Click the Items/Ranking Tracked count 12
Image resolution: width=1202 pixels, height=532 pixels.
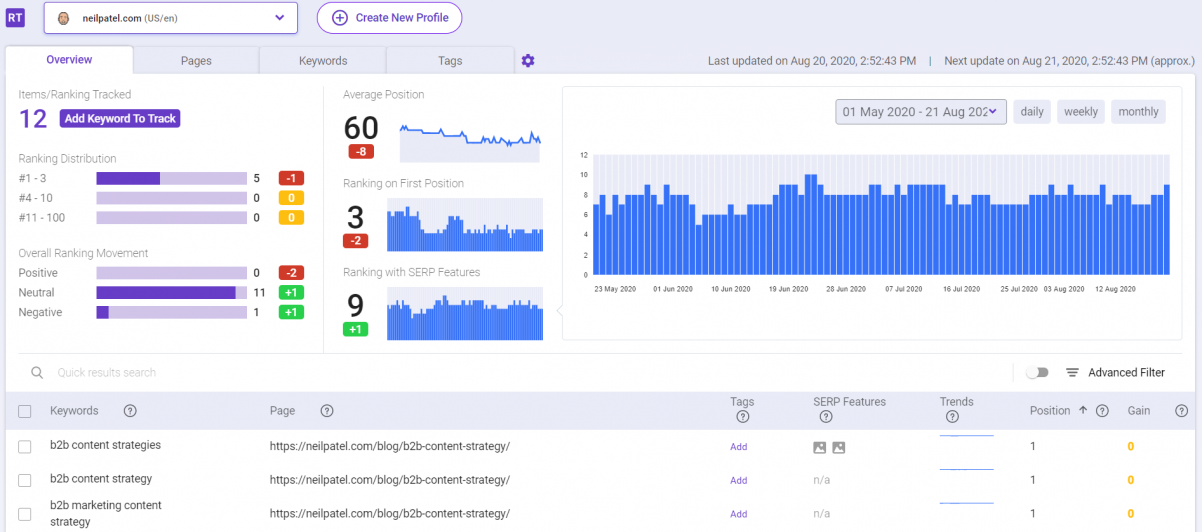(x=33, y=119)
